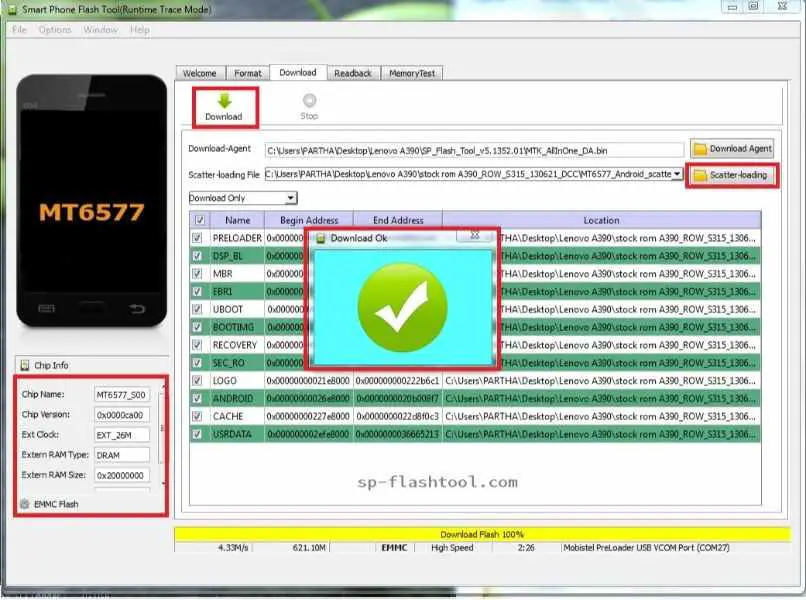Uncheck the PRELOADER checkbox
Screen dimensions: 806x600
coord(197,238)
